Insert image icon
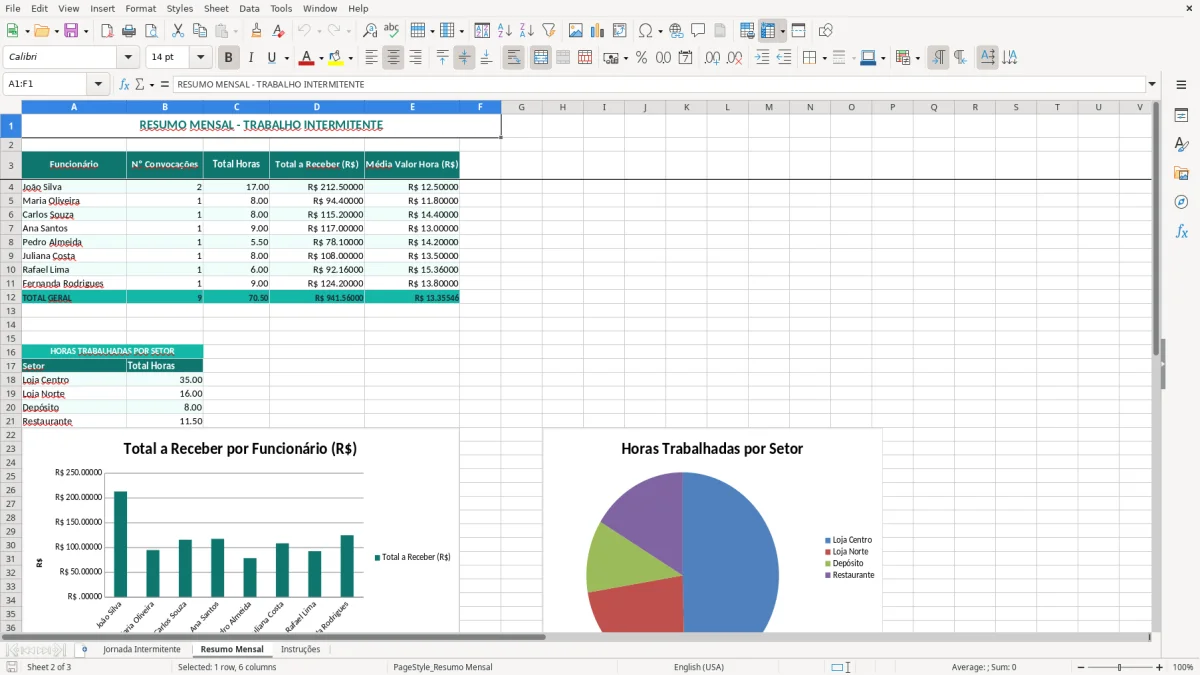The image size is (1200, 675). click(576, 31)
